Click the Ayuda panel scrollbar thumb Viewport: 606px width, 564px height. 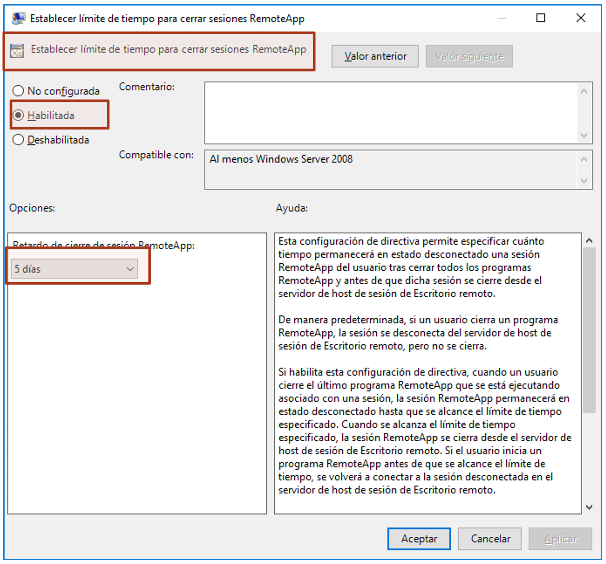tap(589, 330)
